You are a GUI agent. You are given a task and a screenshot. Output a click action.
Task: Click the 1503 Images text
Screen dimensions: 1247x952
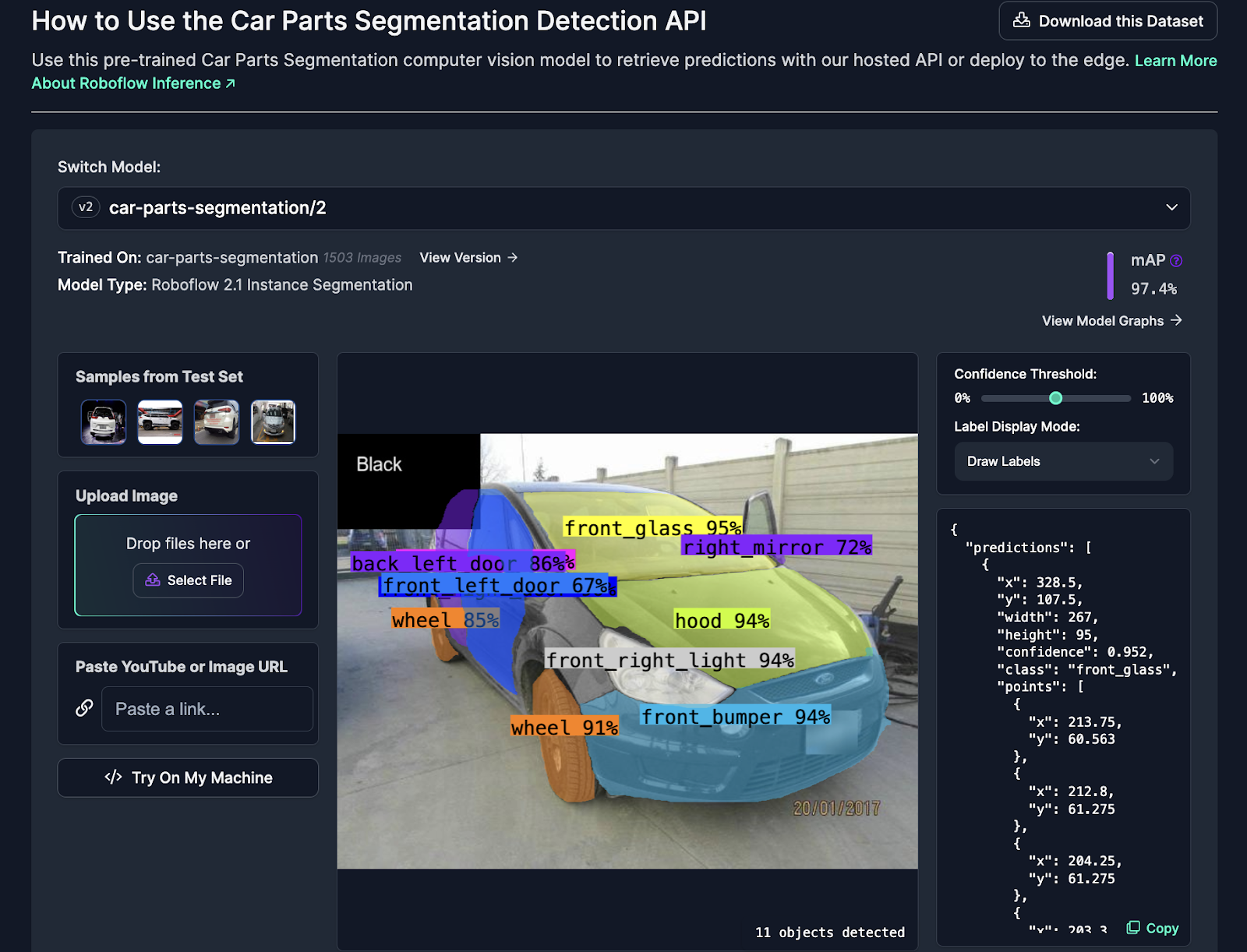(362, 258)
